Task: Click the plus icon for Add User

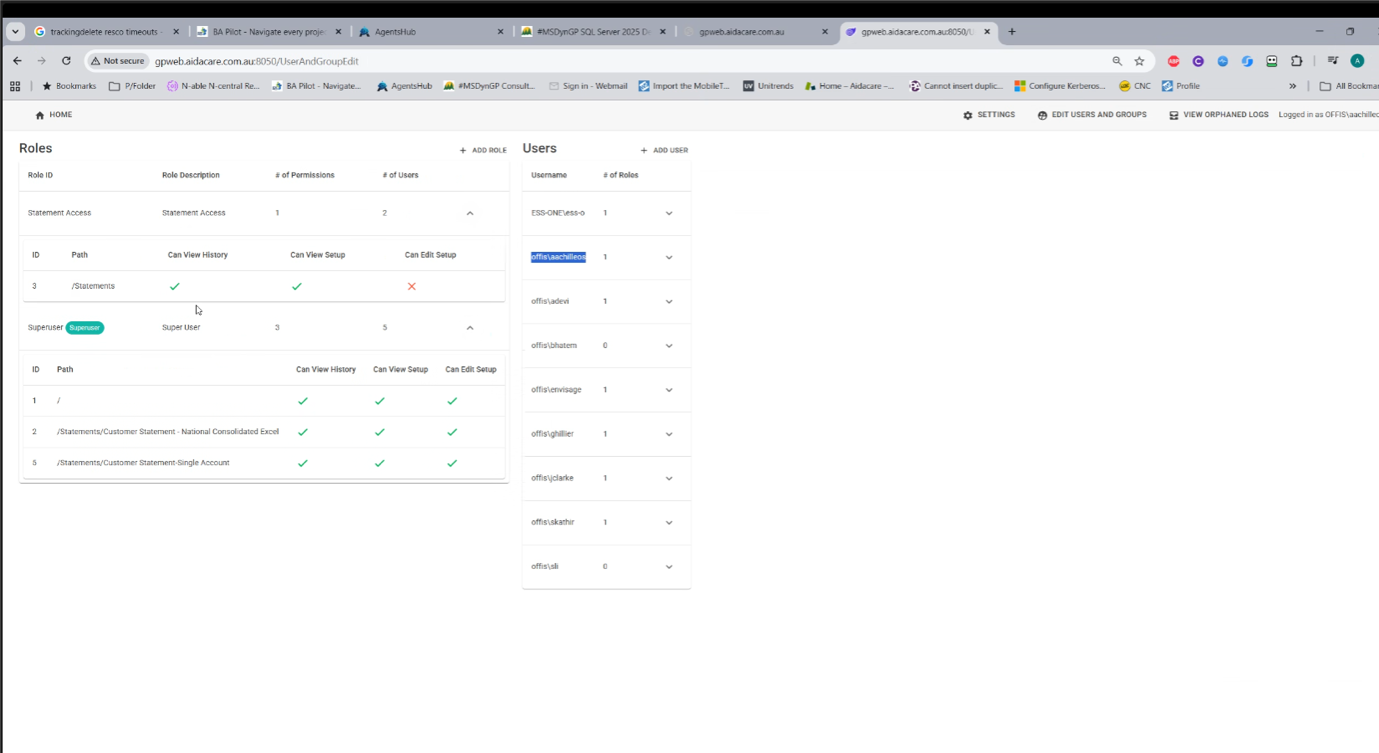Action: pos(644,150)
